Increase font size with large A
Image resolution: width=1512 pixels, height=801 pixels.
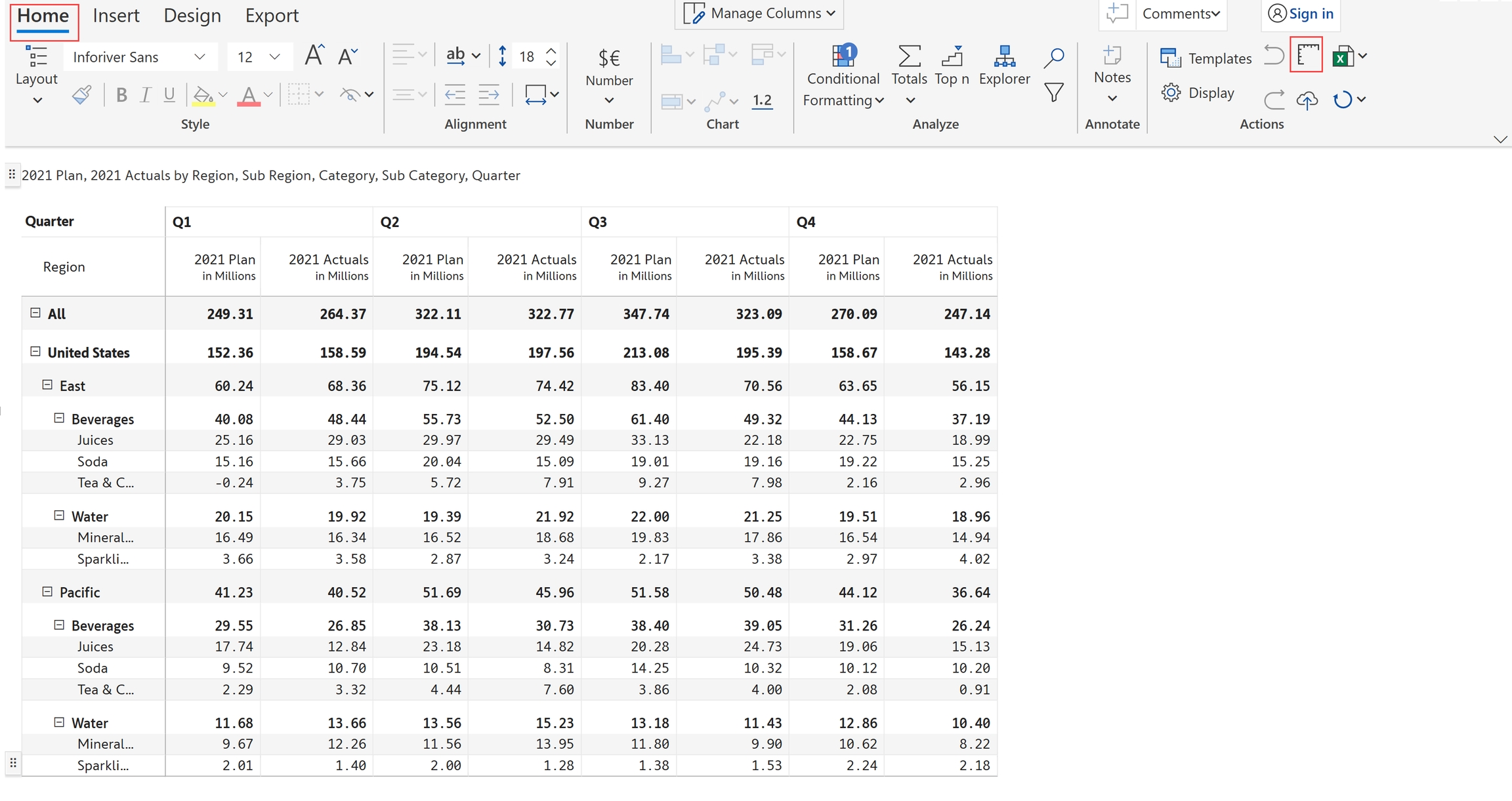[314, 56]
